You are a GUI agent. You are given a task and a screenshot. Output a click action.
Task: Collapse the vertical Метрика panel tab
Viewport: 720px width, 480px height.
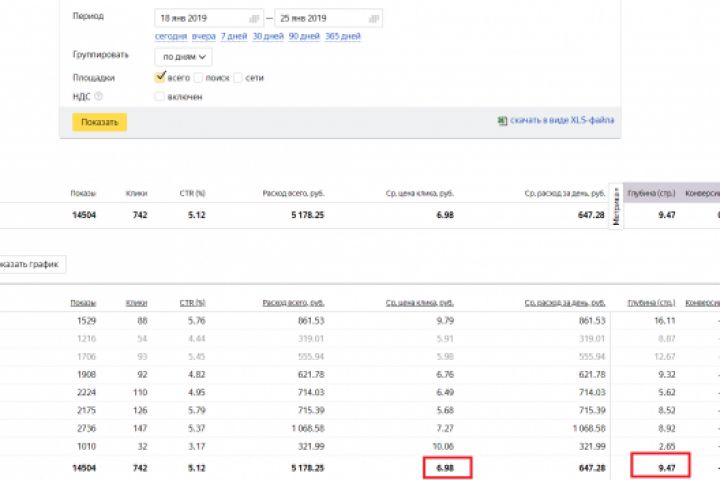(x=616, y=206)
